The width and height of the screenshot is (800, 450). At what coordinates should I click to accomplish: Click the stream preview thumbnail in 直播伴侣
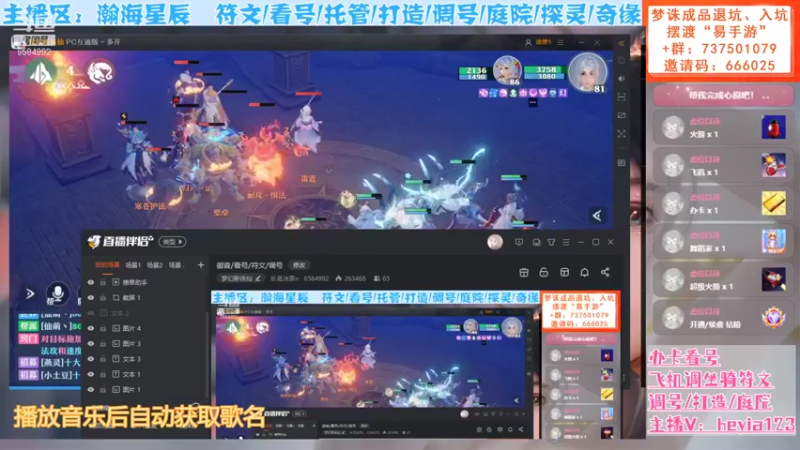coord(416,365)
